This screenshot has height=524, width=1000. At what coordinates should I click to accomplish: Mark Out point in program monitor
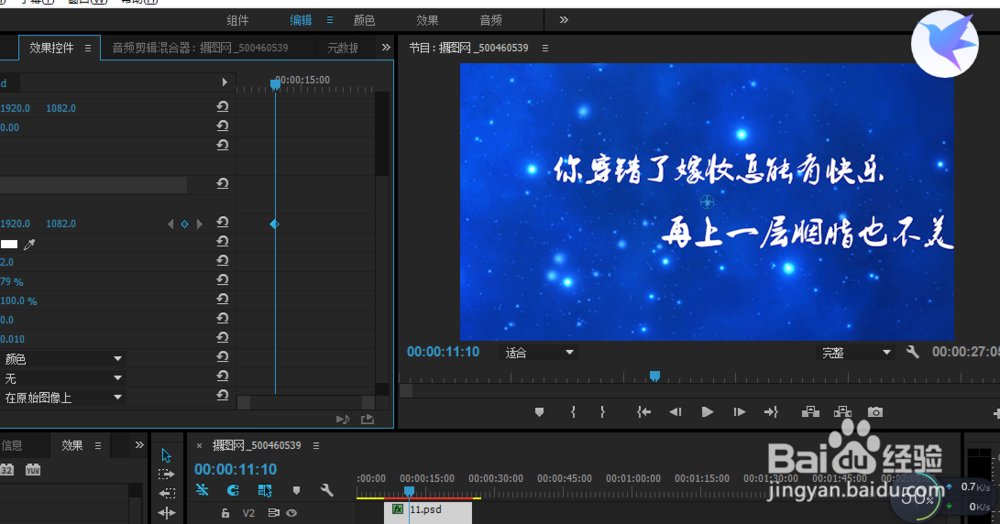click(x=603, y=412)
